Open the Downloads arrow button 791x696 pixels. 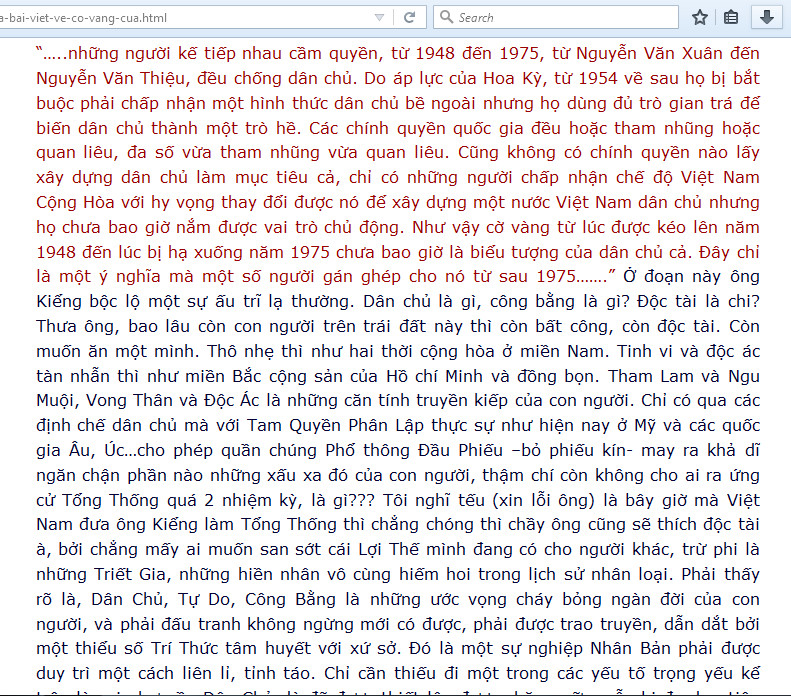pos(767,18)
